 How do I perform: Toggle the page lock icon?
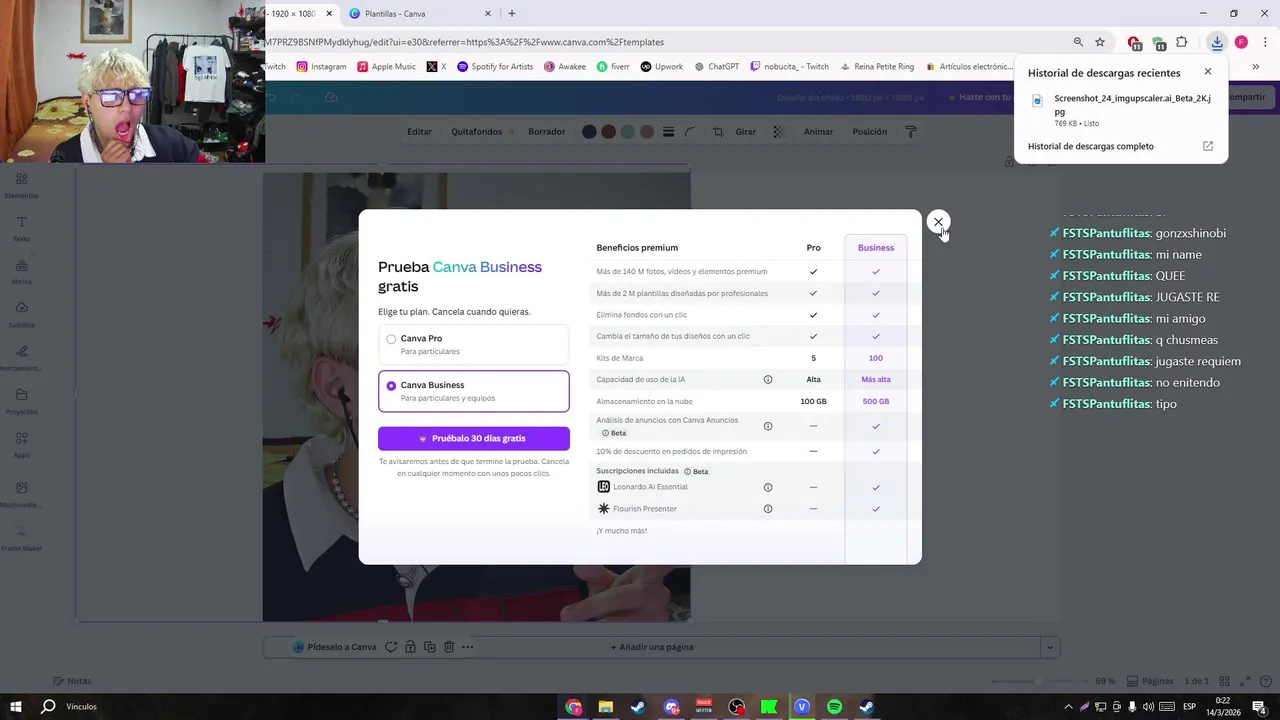[x=411, y=647]
